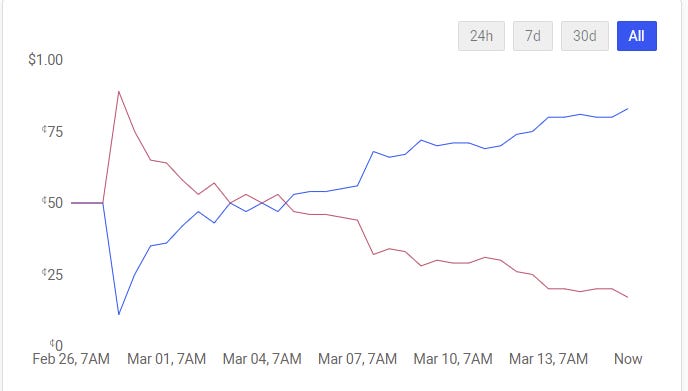Click the ¢25 y-axis label
The width and height of the screenshot is (688, 391).
52,275
